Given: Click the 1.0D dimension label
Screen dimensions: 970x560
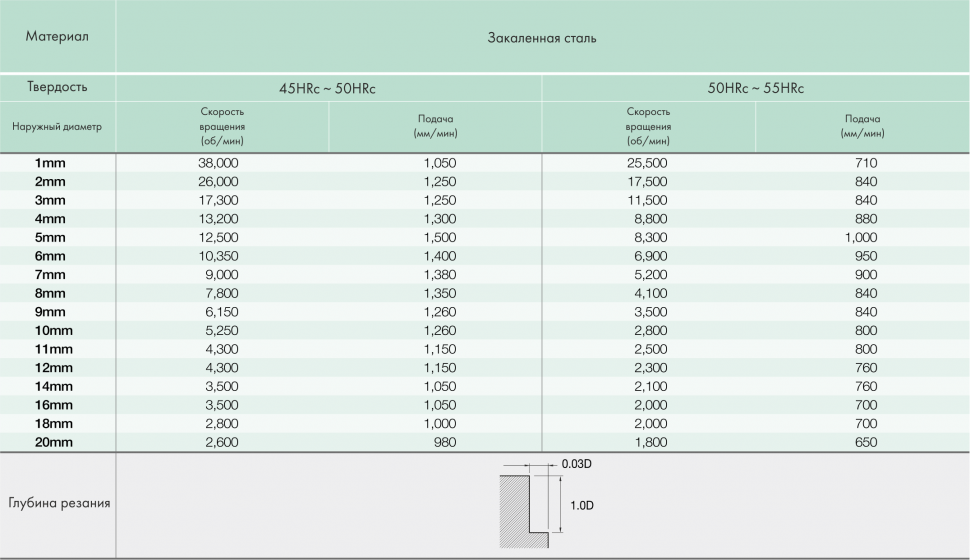Looking at the screenshot, I should (x=581, y=505).
